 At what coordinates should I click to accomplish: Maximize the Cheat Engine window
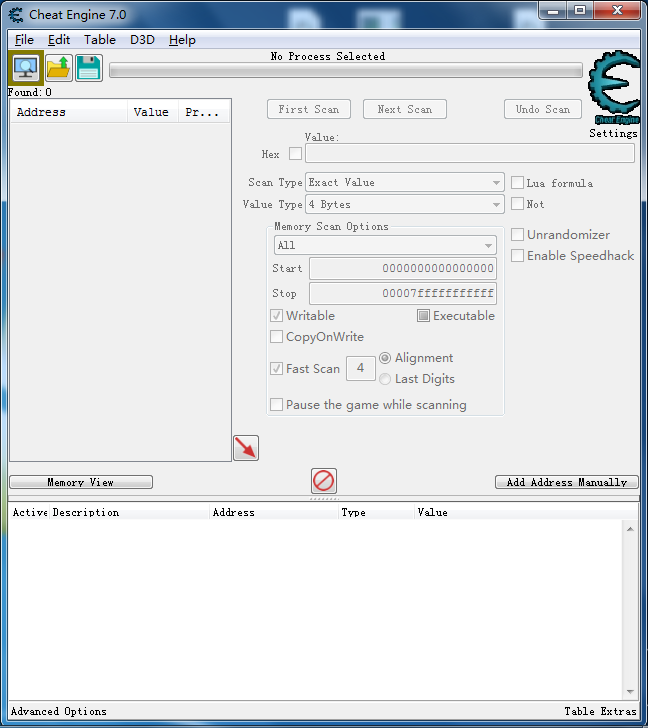[580, 10]
